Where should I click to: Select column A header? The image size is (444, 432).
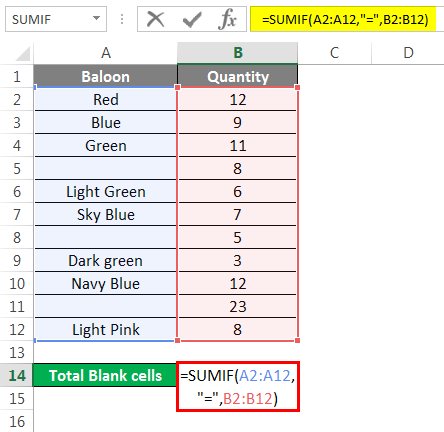pyautogui.click(x=105, y=53)
